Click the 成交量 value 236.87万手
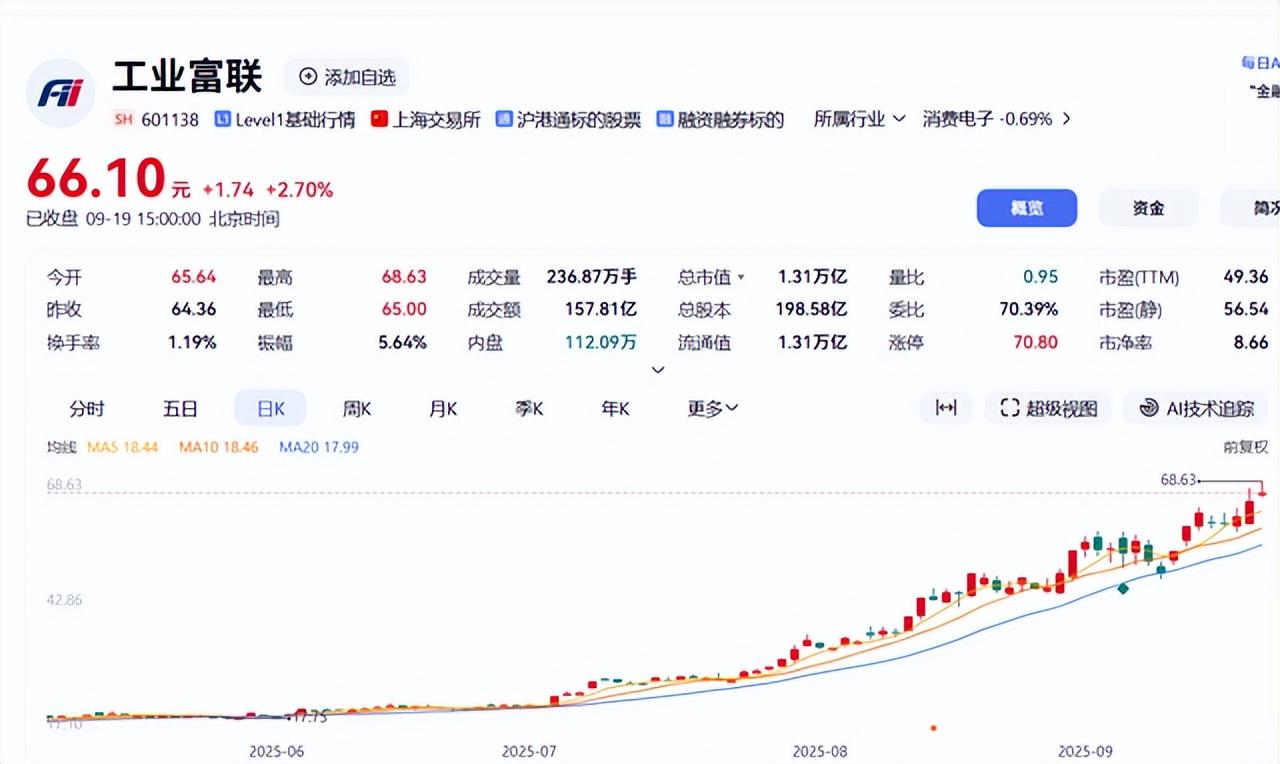This screenshot has height=764, width=1280. pyautogui.click(x=592, y=277)
